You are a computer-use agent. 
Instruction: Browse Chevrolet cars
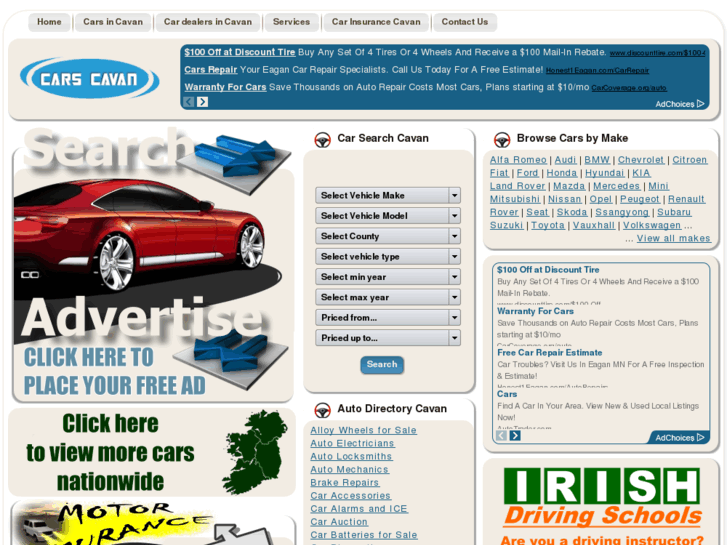641,160
